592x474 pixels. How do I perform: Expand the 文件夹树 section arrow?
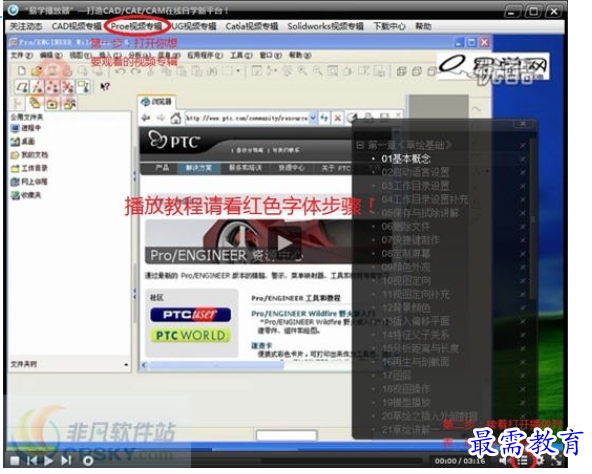coord(126,364)
